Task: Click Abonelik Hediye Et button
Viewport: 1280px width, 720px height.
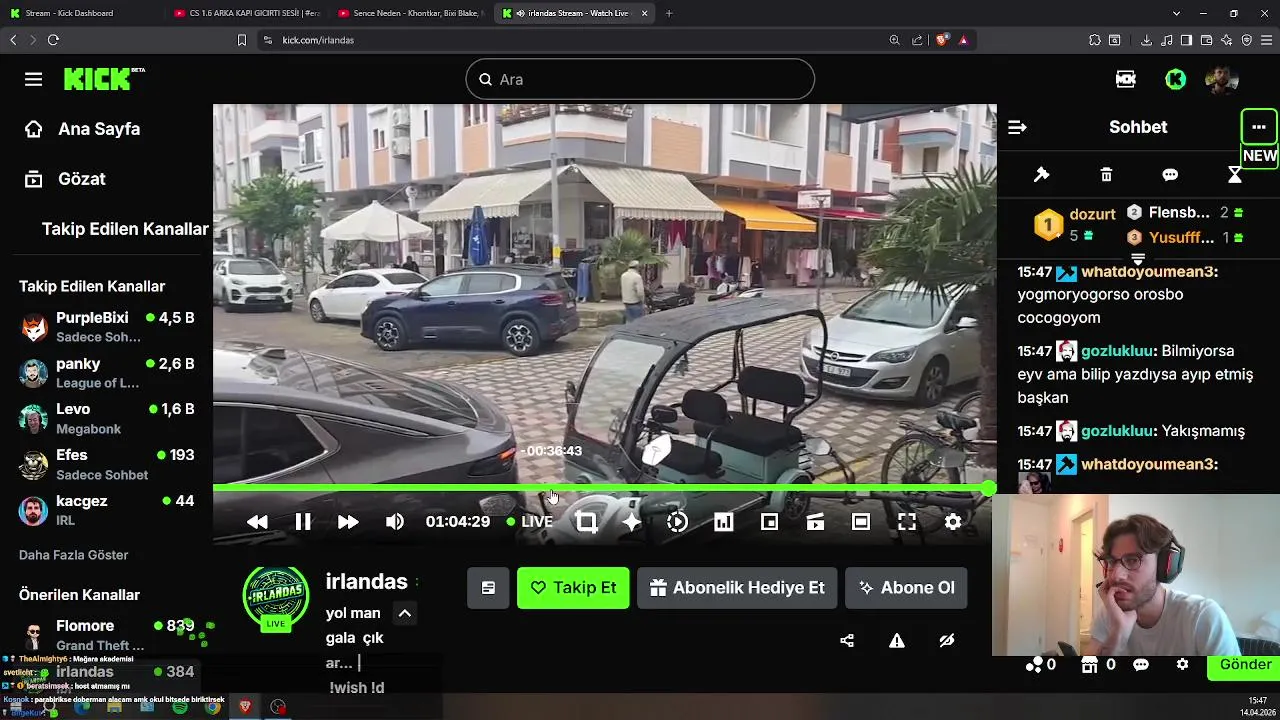Action: click(x=737, y=588)
